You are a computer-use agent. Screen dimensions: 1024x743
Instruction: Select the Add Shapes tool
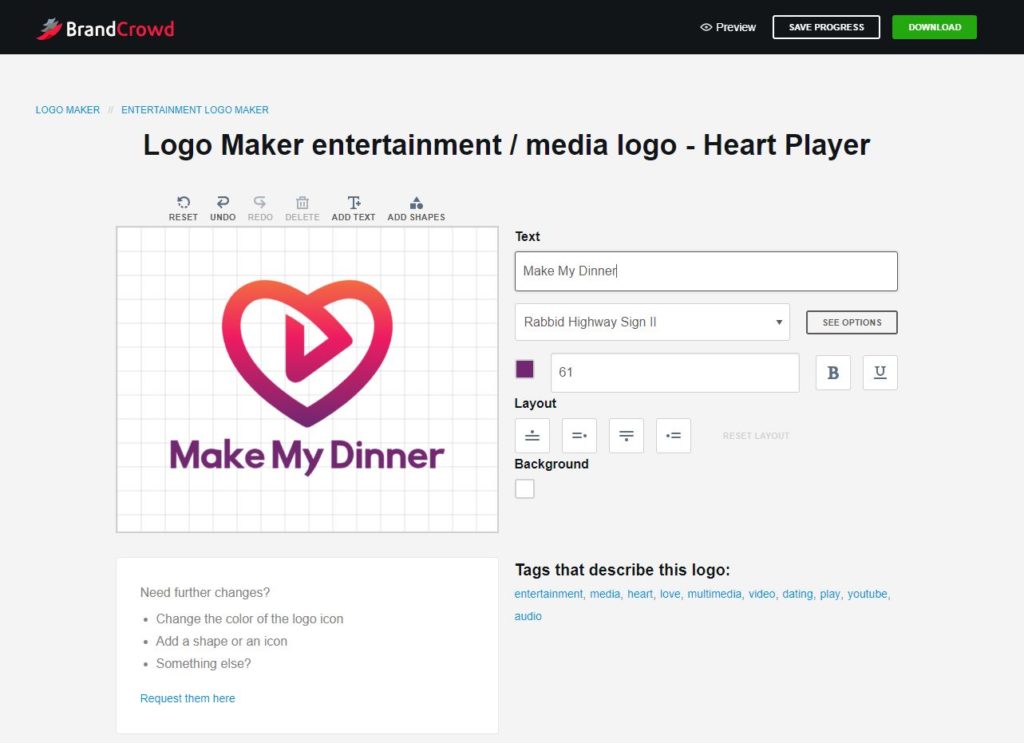[x=416, y=209]
